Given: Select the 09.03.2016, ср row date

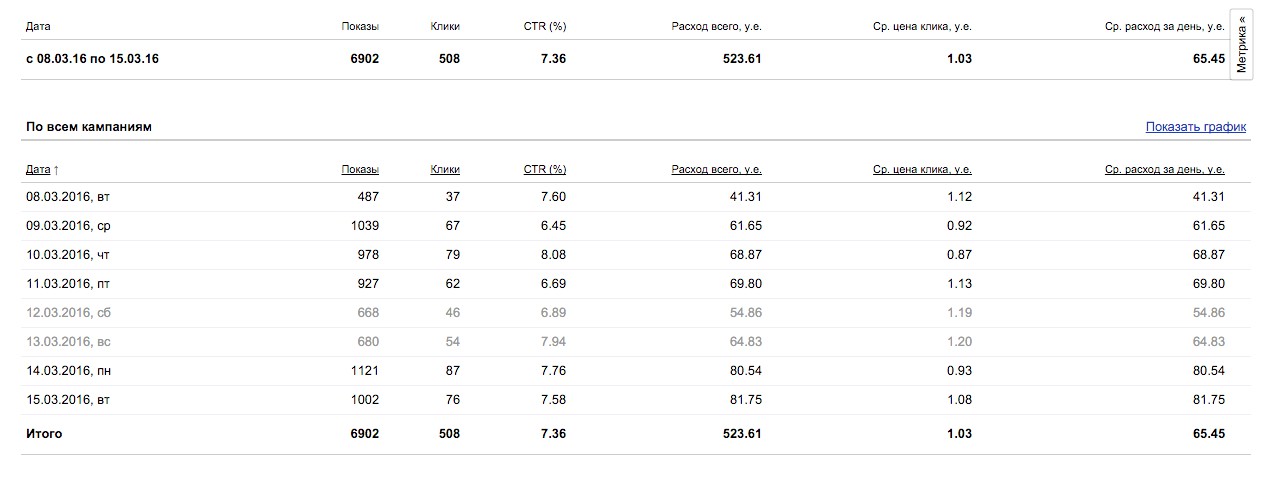Looking at the screenshot, I should [x=68, y=226].
